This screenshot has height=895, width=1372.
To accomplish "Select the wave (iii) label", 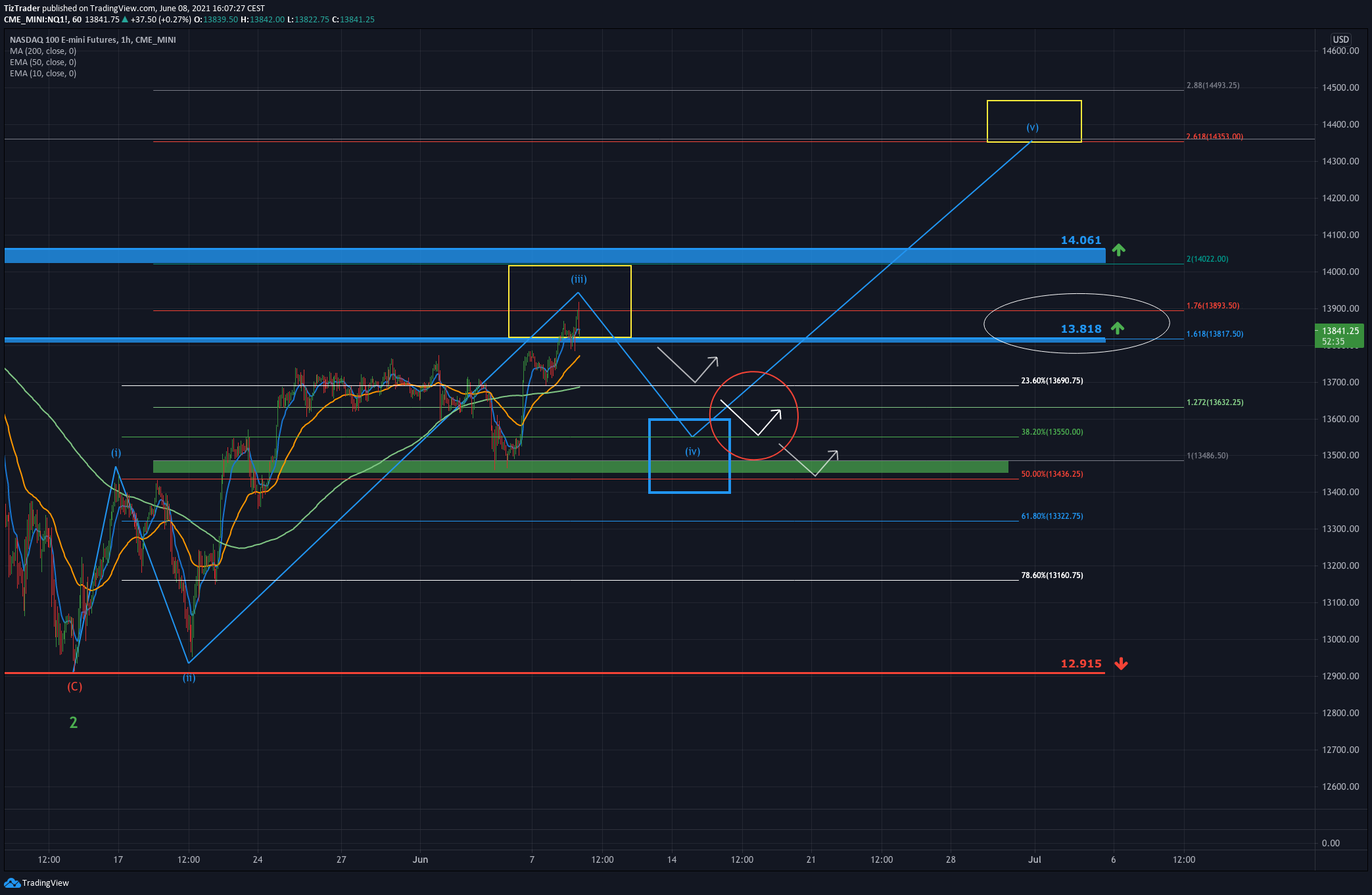I will (579, 279).
